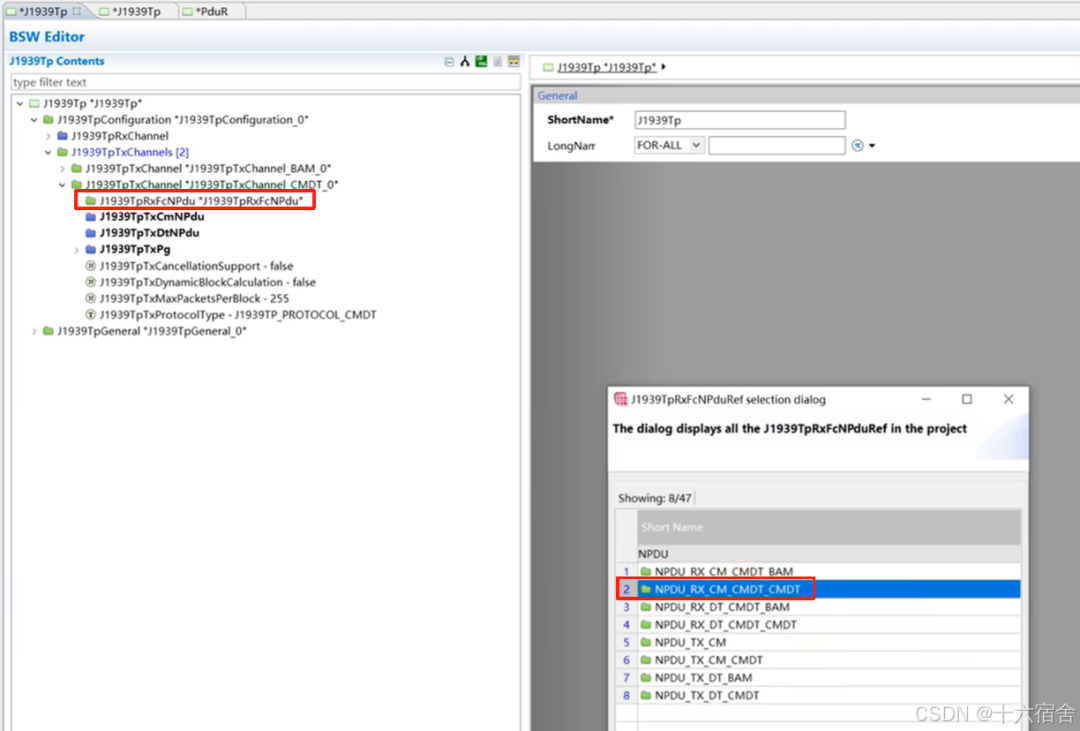Click the ShortName input field
Screen dimensions: 1080x731
(739, 120)
